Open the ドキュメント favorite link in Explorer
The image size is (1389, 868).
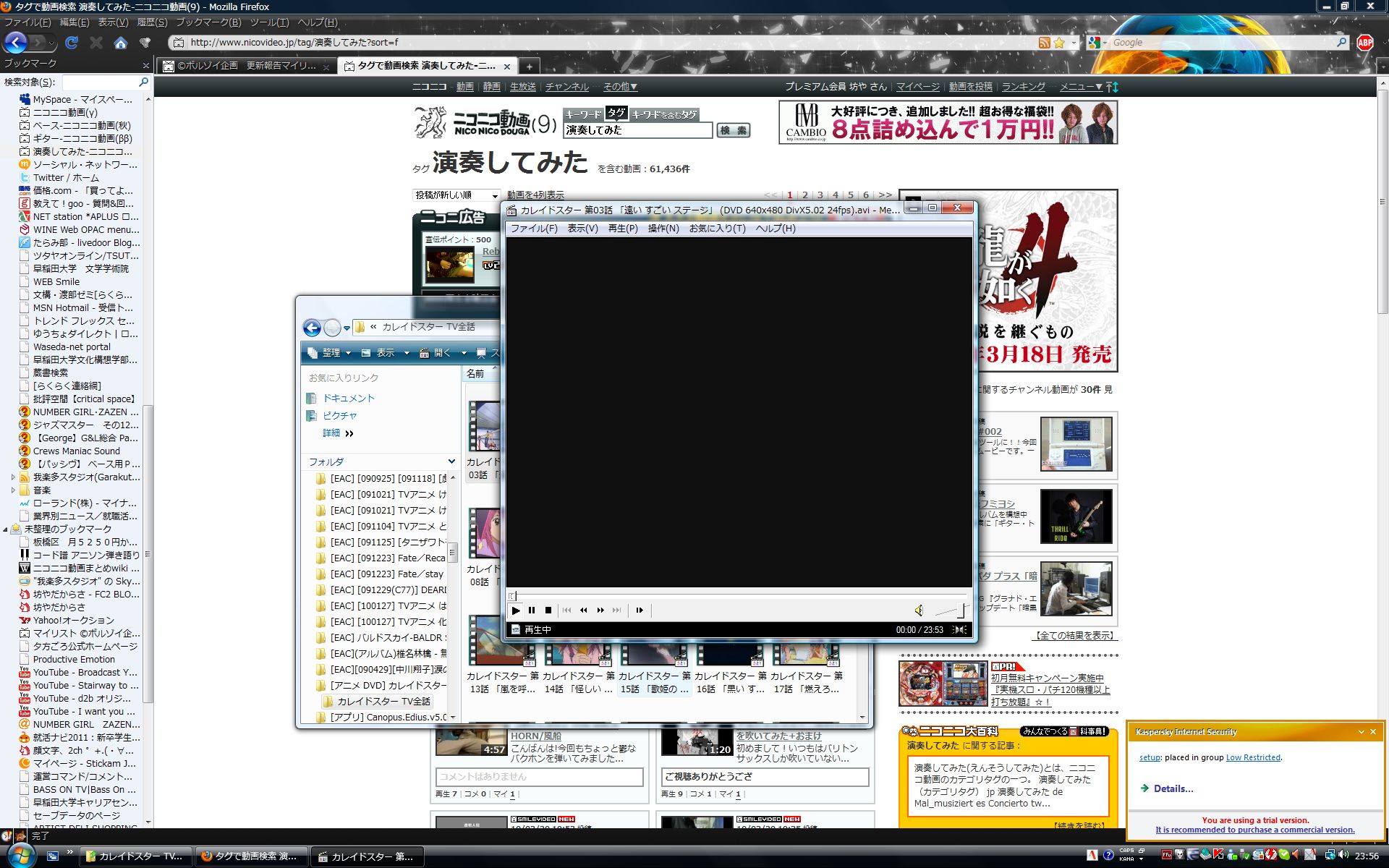[348, 399]
